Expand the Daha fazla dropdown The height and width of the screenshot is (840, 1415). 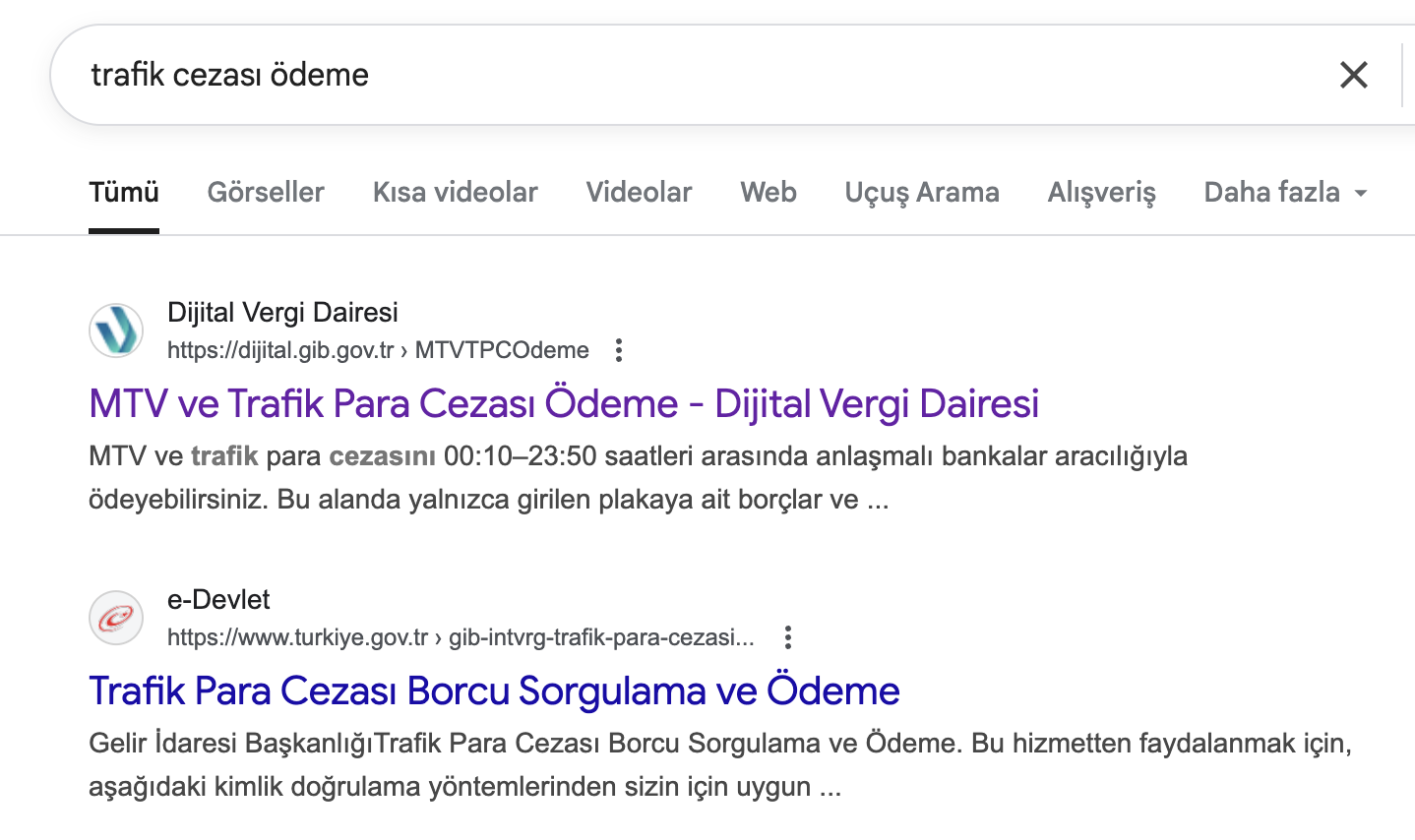(1284, 193)
